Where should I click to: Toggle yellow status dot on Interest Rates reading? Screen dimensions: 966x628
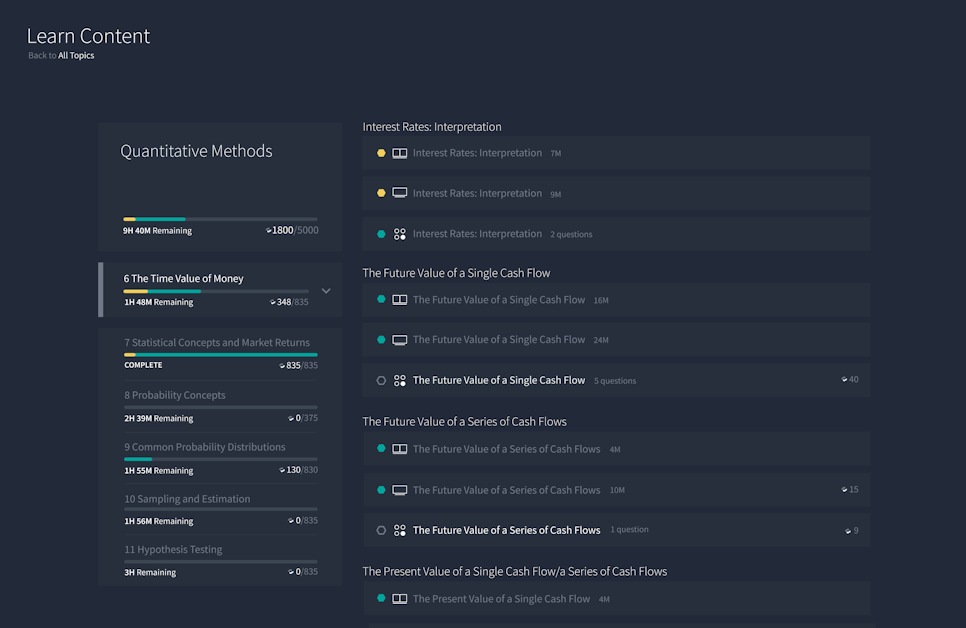[x=381, y=154]
